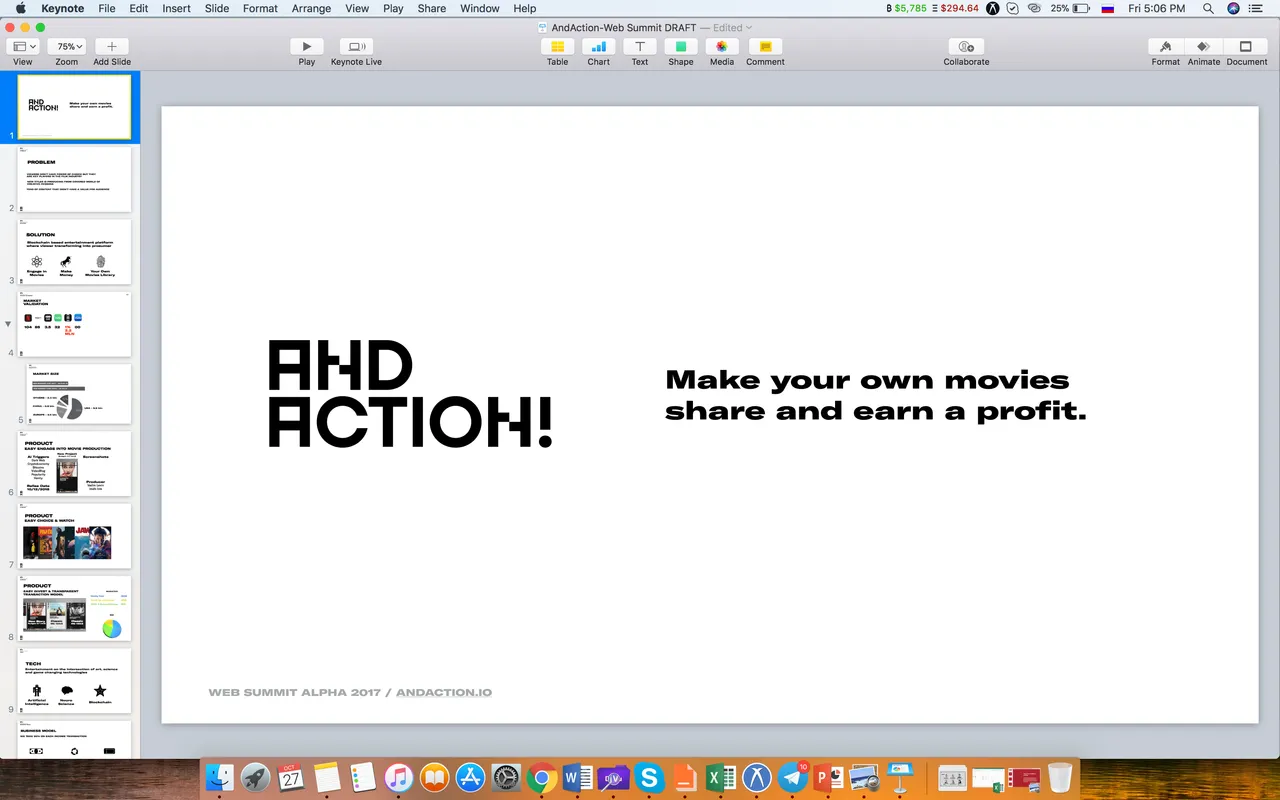Open Microsoft Word from the Dock
Viewport: 1280px width, 800px height.
[x=578, y=777]
